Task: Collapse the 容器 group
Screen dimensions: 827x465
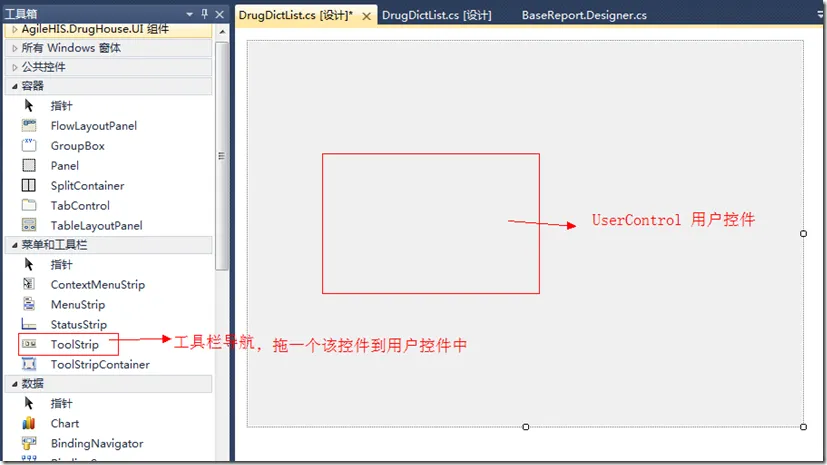Action: tap(15, 86)
